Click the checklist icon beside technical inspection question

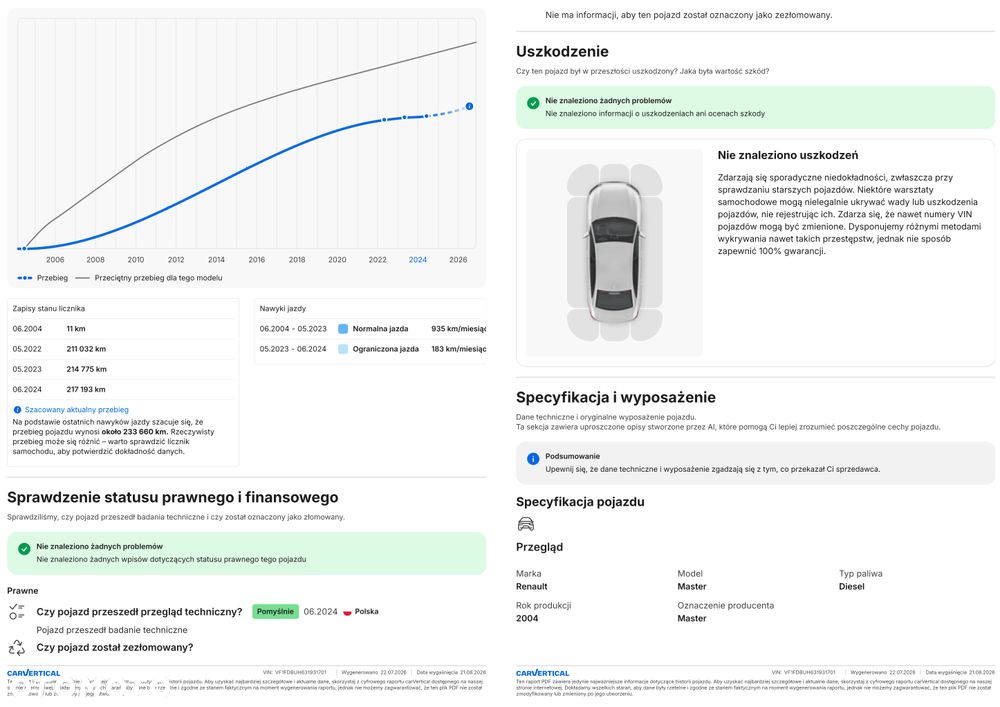click(17, 612)
